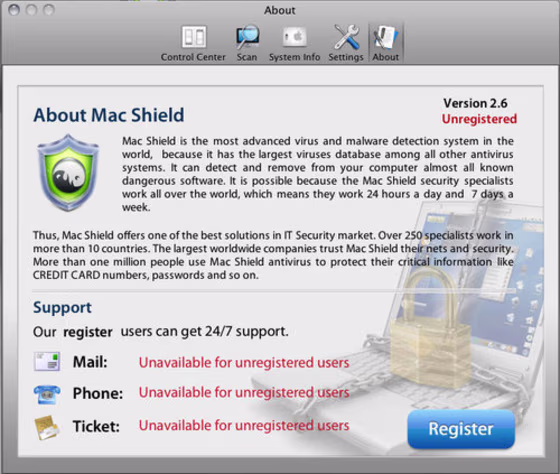Viewport: 560px width, 474px height.
Task: Click the window close button
Action: (14, 10)
